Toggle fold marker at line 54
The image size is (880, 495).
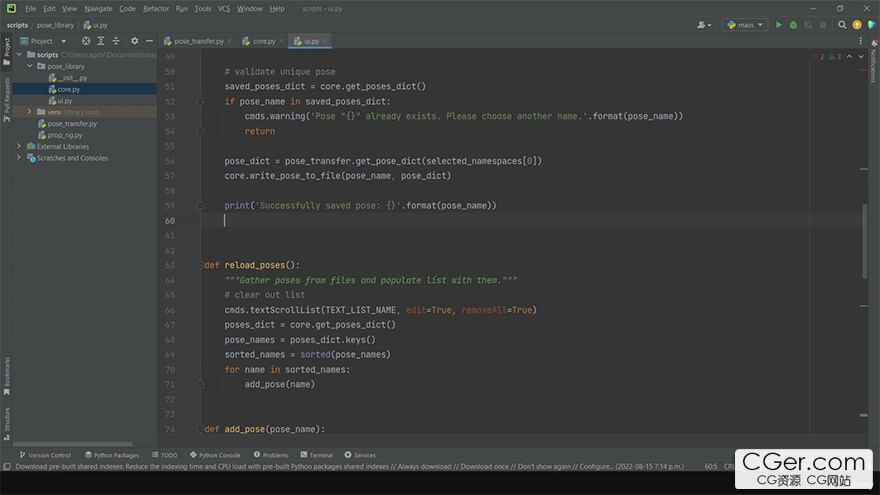click(x=200, y=131)
